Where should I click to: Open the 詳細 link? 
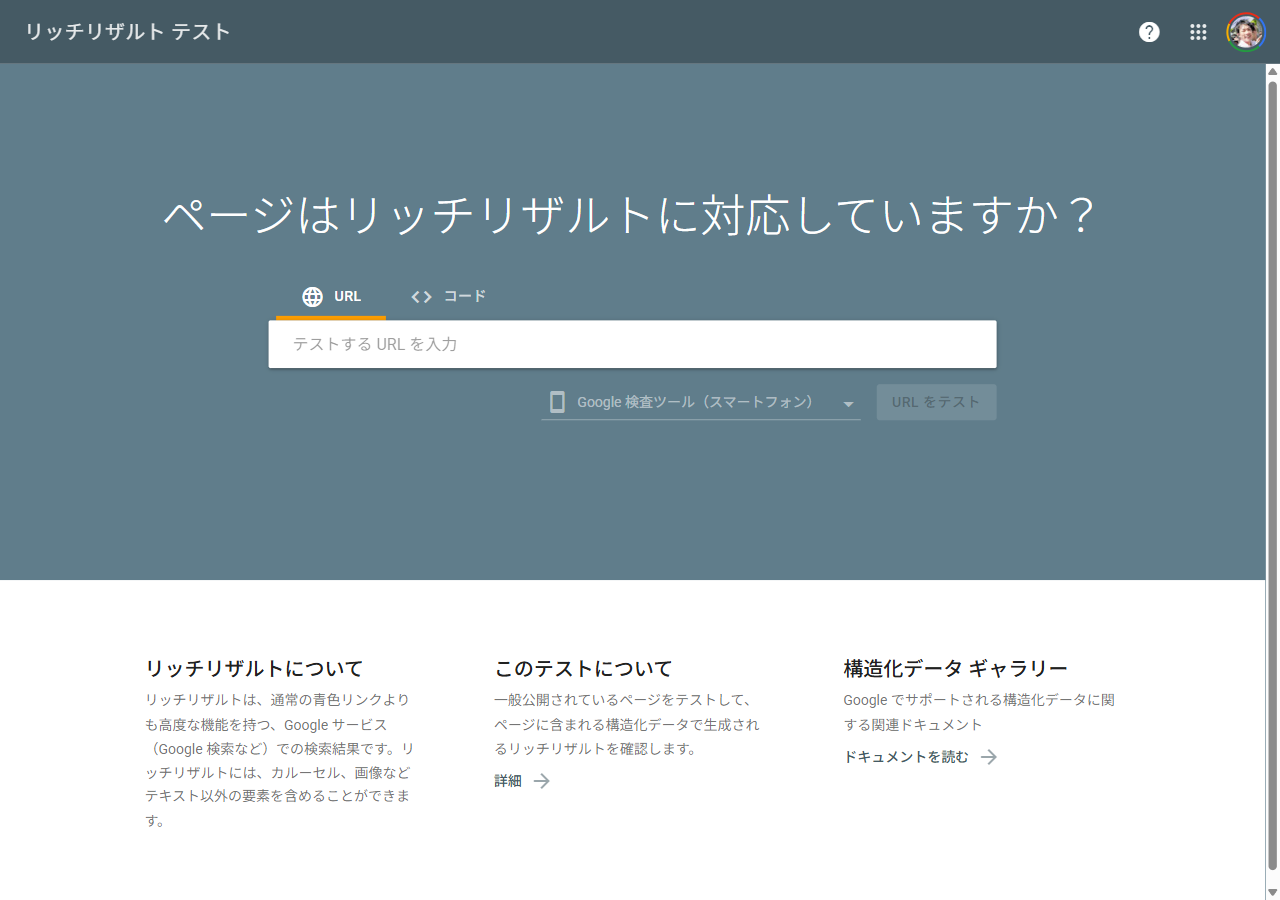click(x=508, y=781)
